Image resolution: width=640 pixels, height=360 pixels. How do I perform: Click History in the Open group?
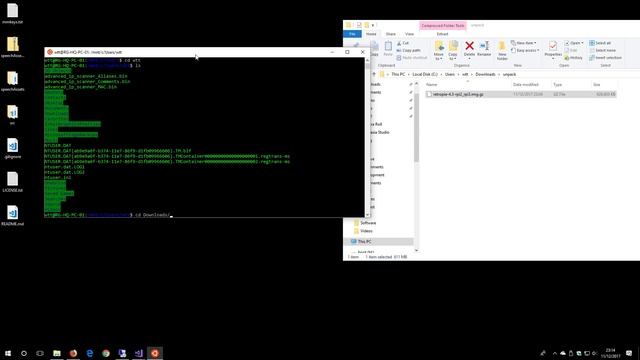[573, 58]
